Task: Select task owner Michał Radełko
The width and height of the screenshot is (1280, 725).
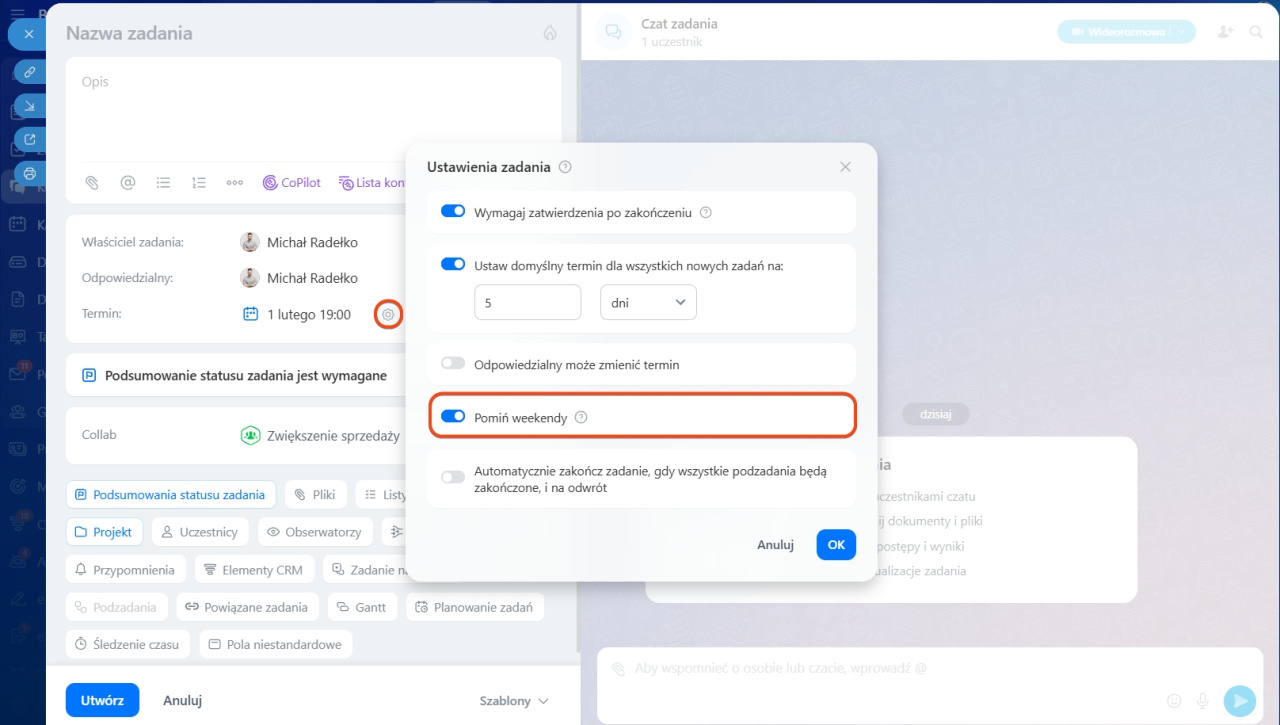Action: [x=299, y=242]
